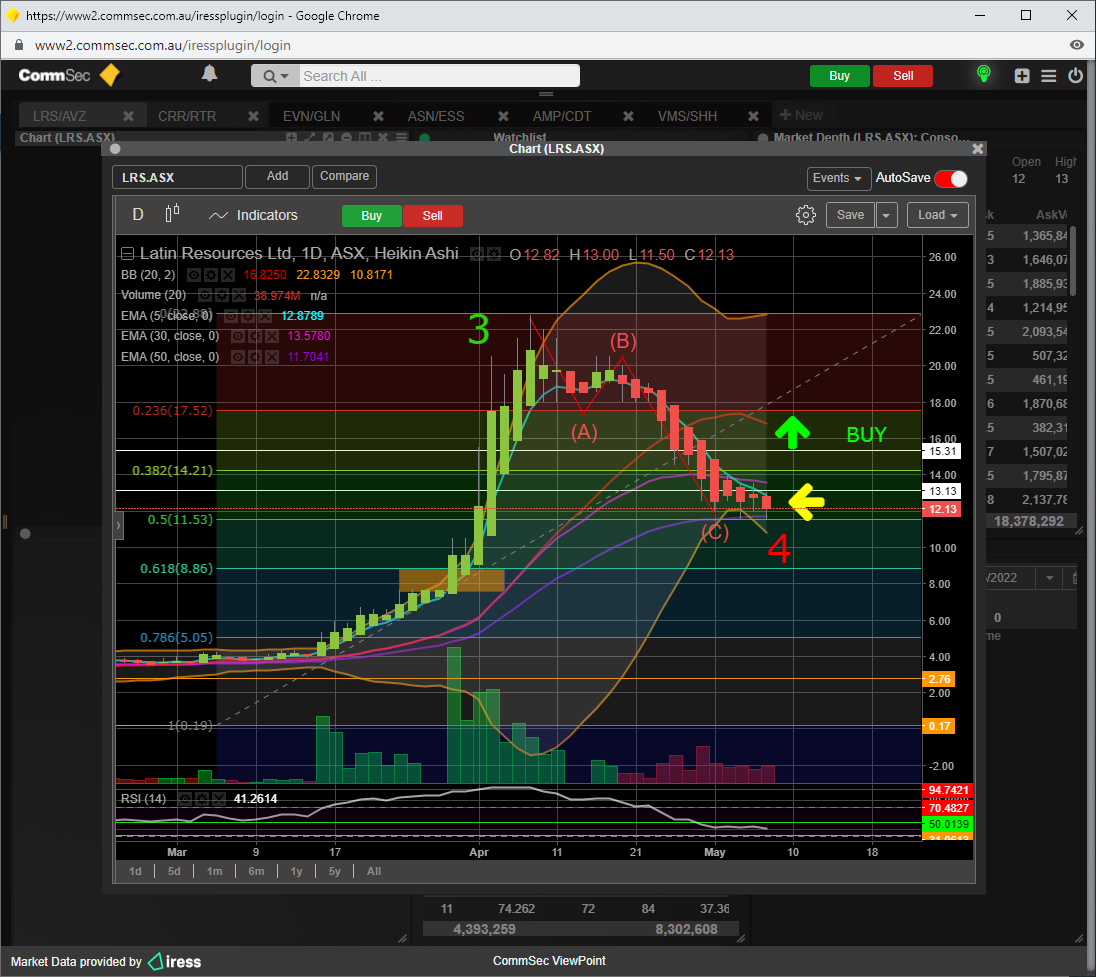Switch to the EVN/GLN tab
The width and height of the screenshot is (1096, 977).
(312, 116)
